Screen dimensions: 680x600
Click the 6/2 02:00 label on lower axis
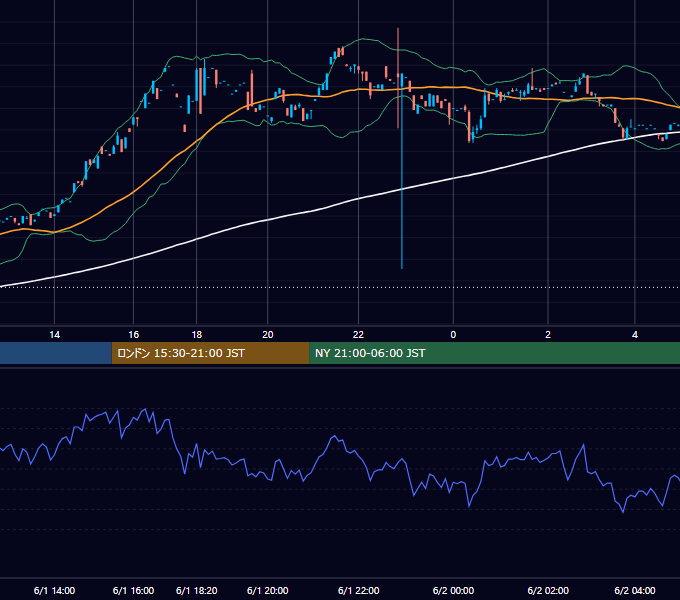pyautogui.click(x=548, y=590)
